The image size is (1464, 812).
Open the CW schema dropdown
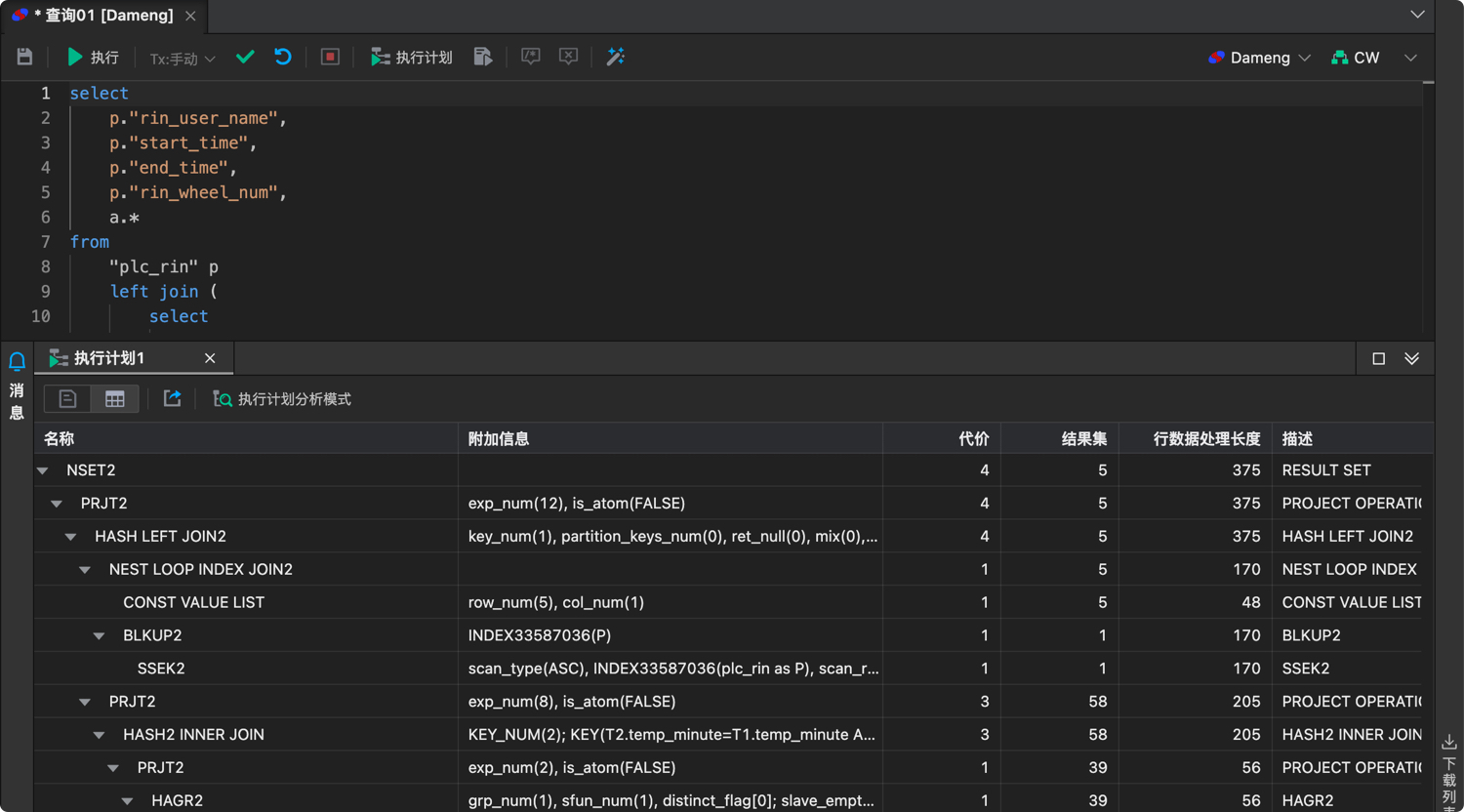pyautogui.click(x=1357, y=58)
